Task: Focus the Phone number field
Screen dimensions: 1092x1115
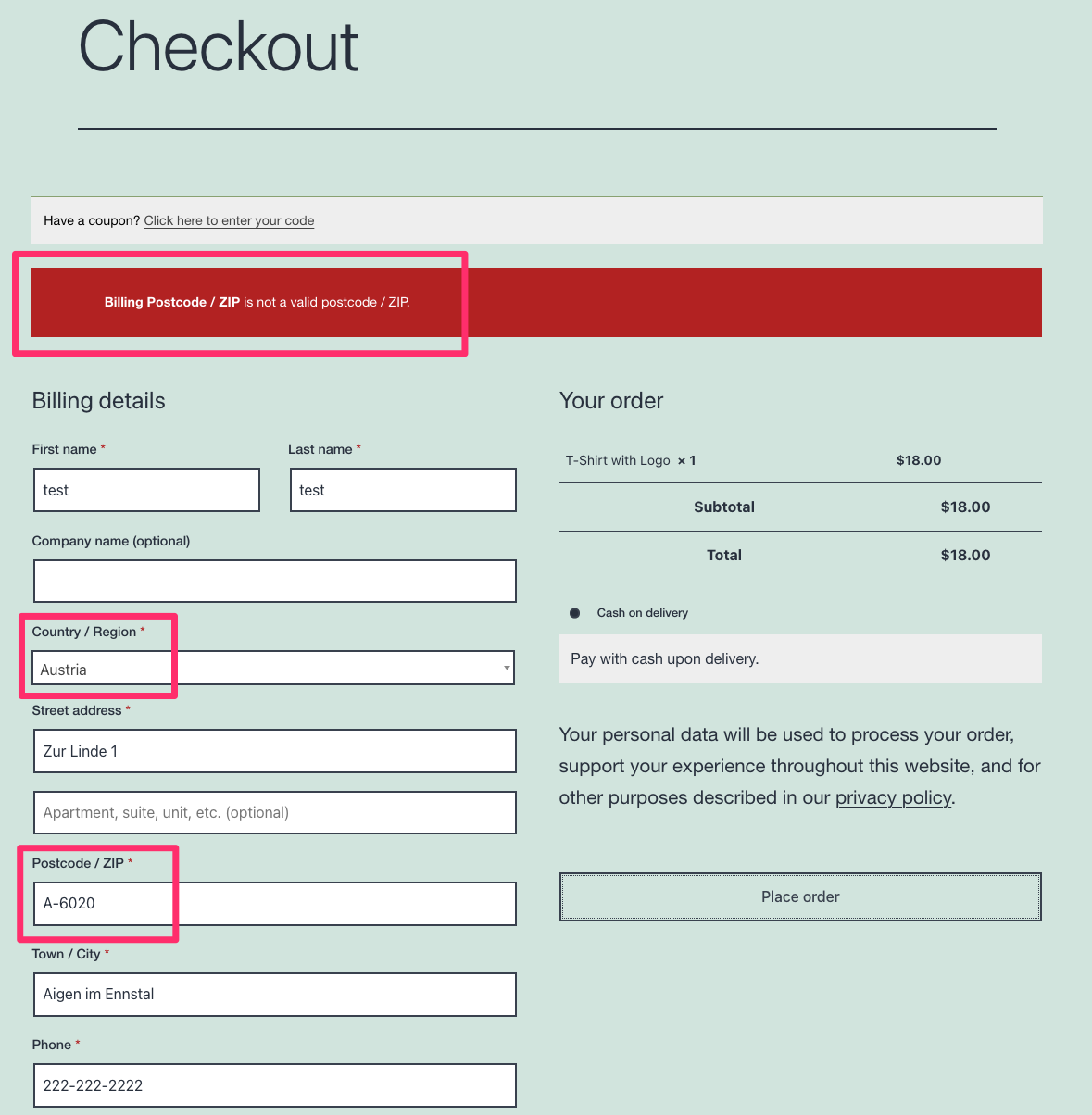Action: click(x=274, y=1085)
